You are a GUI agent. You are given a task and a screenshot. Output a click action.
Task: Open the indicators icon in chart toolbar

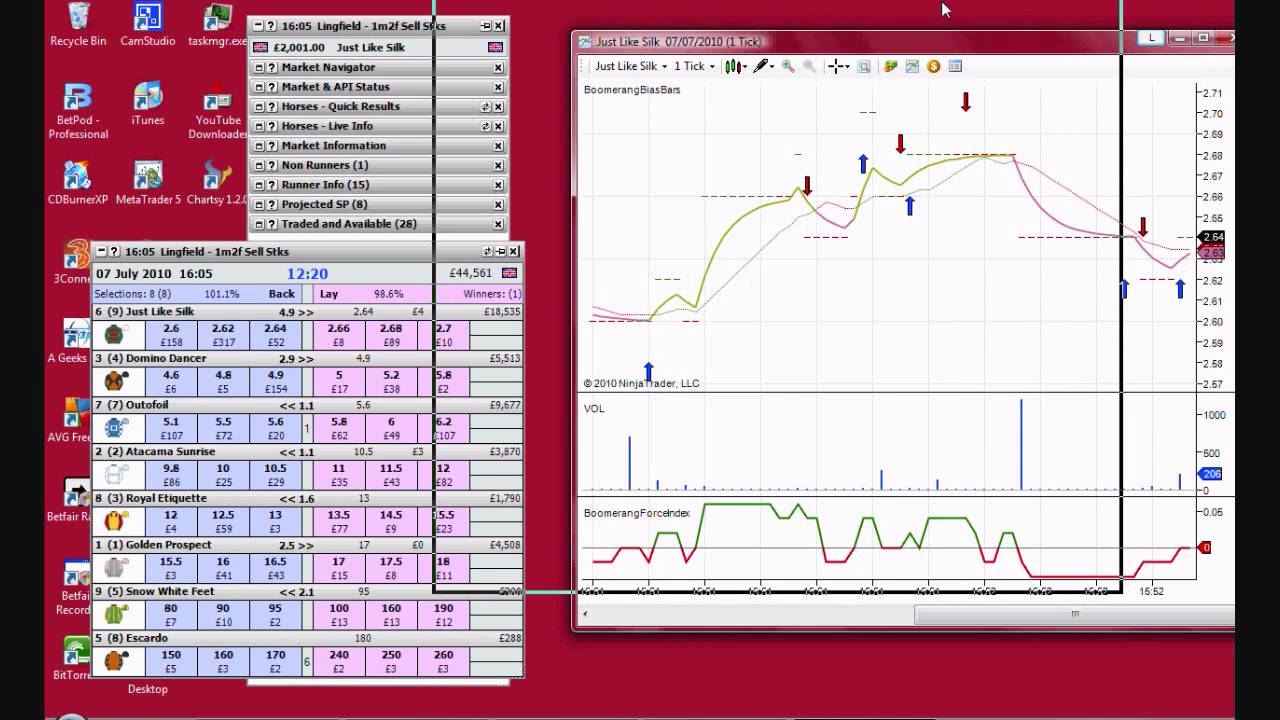pyautogui.click(x=912, y=66)
